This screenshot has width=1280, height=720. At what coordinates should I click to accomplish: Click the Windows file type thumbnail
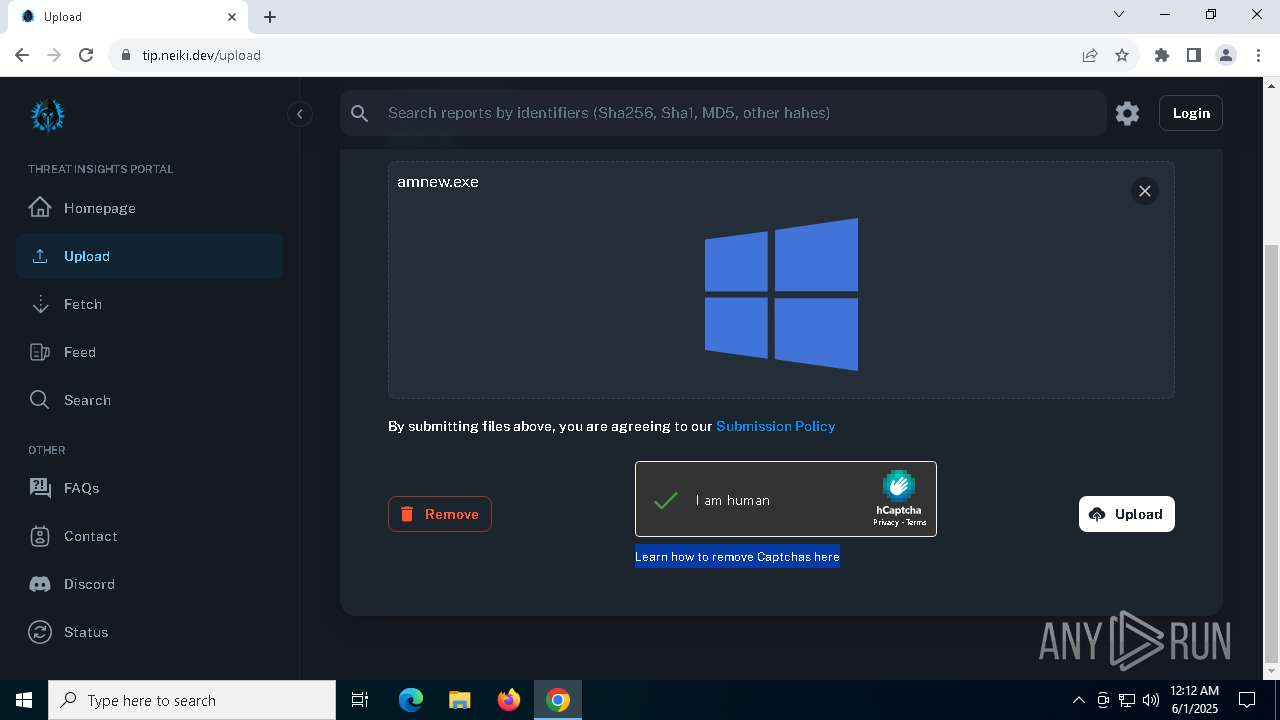coord(781,294)
